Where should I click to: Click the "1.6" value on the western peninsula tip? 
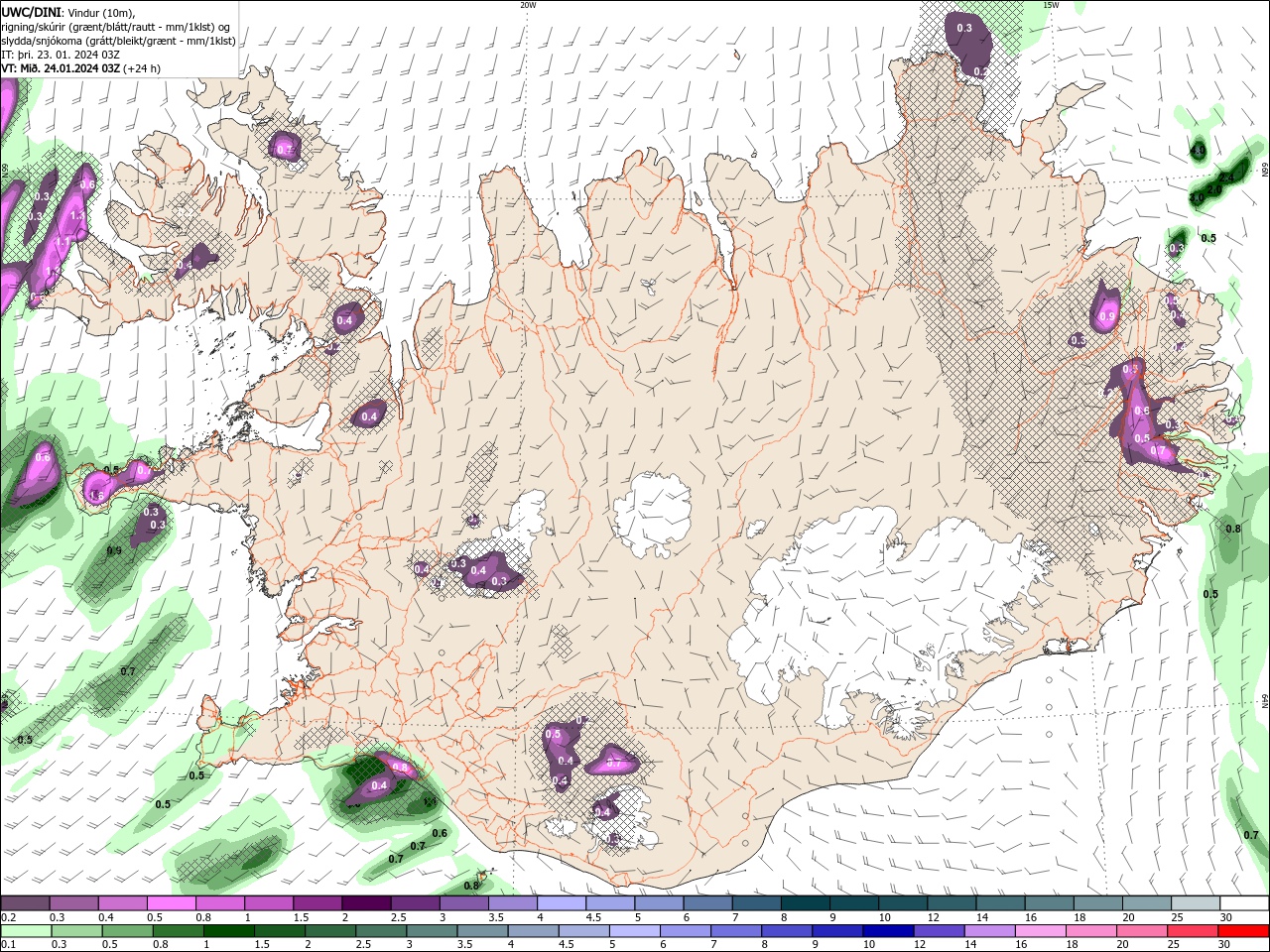pyautogui.click(x=96, y=496)
